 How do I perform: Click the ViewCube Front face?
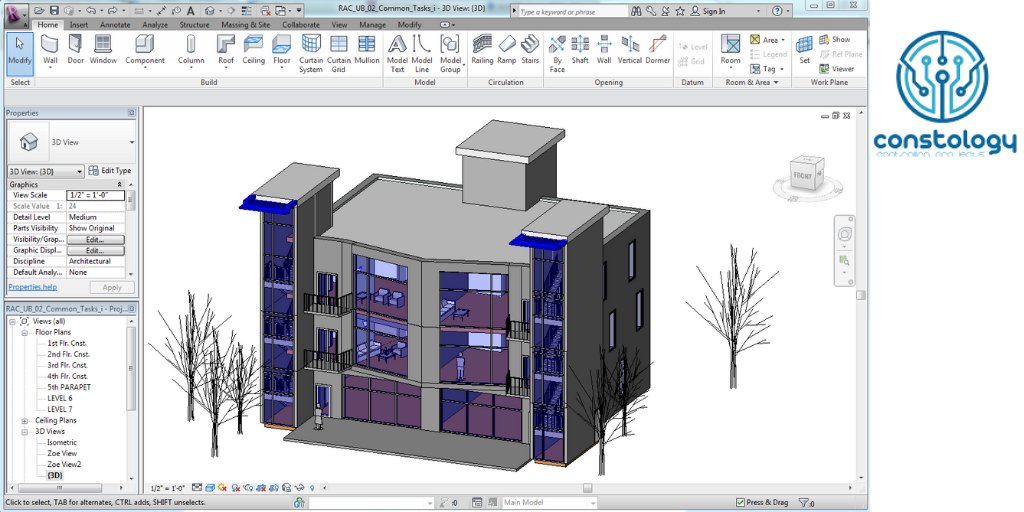click(803, 176)
